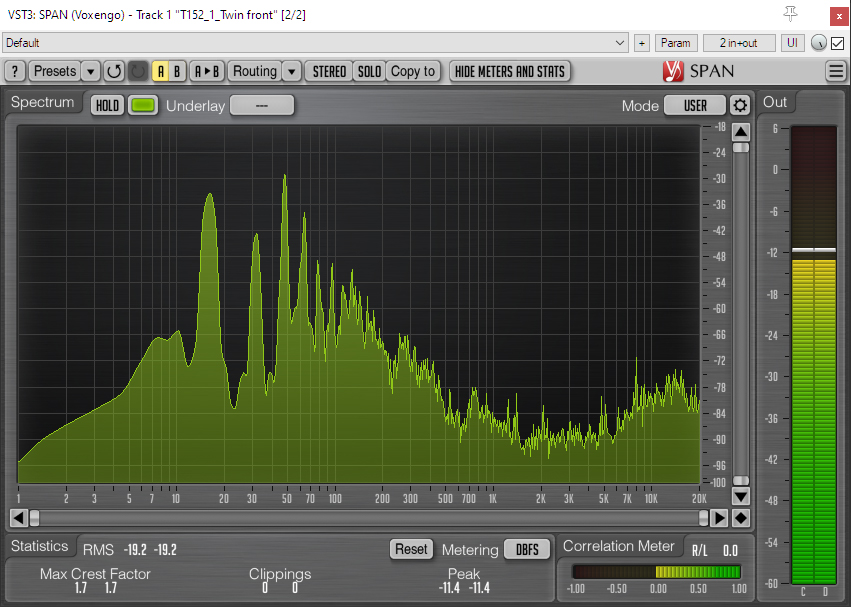This screenshot has width=851, height=607.
Task: Expand the Presets dropdown arrow
Action: [91, 71]
